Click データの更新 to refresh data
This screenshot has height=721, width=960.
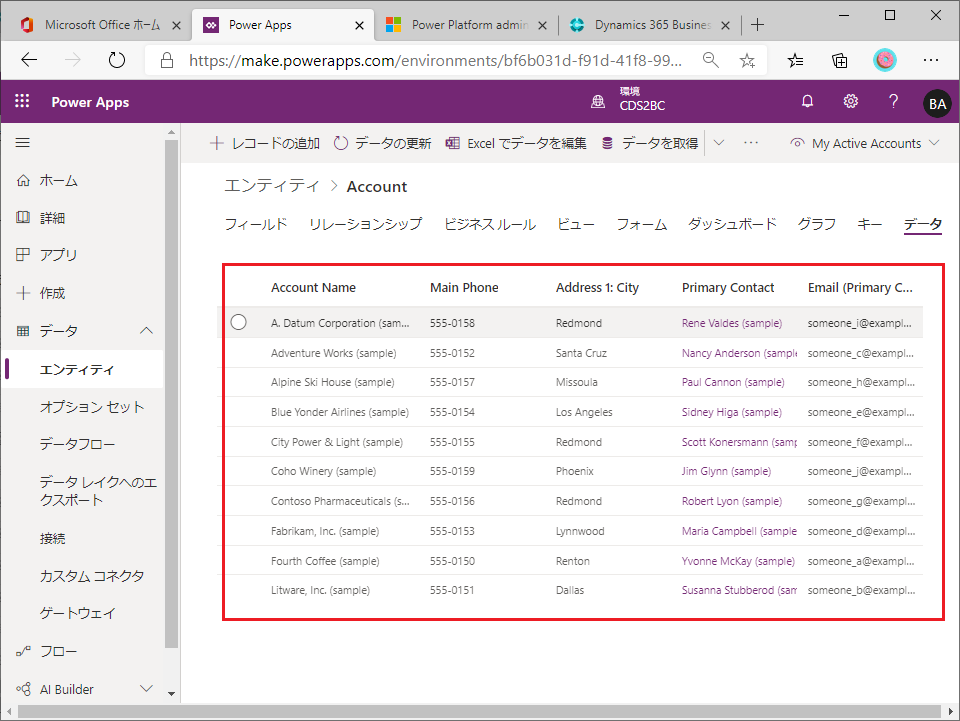tap(383, 143)
